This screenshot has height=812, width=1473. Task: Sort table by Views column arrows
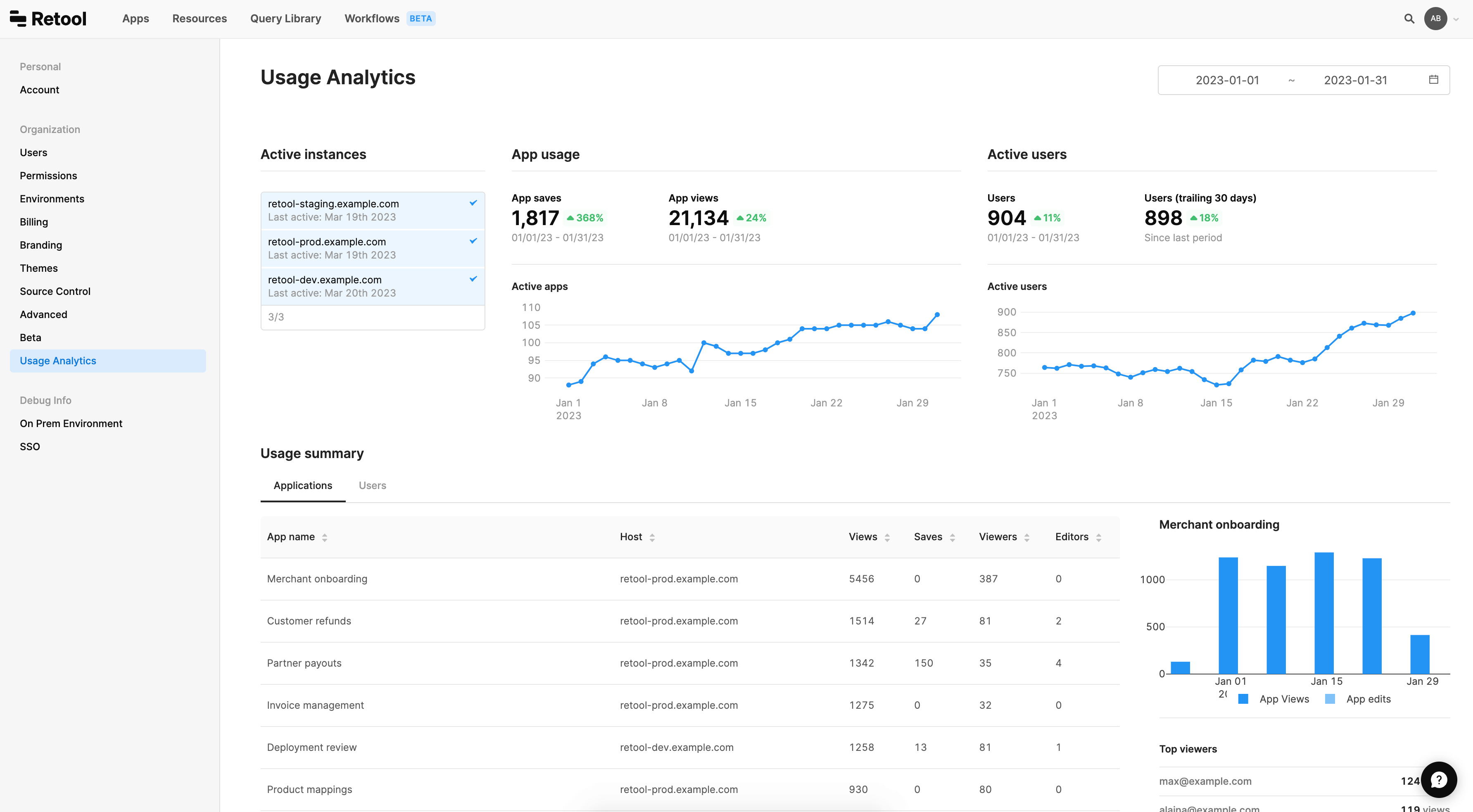point(887,537)
